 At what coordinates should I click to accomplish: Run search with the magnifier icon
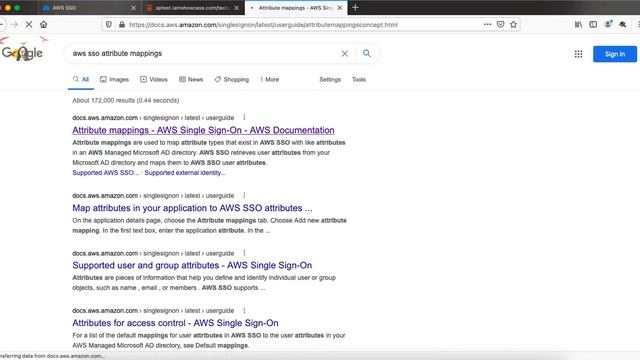click(367, 53)
